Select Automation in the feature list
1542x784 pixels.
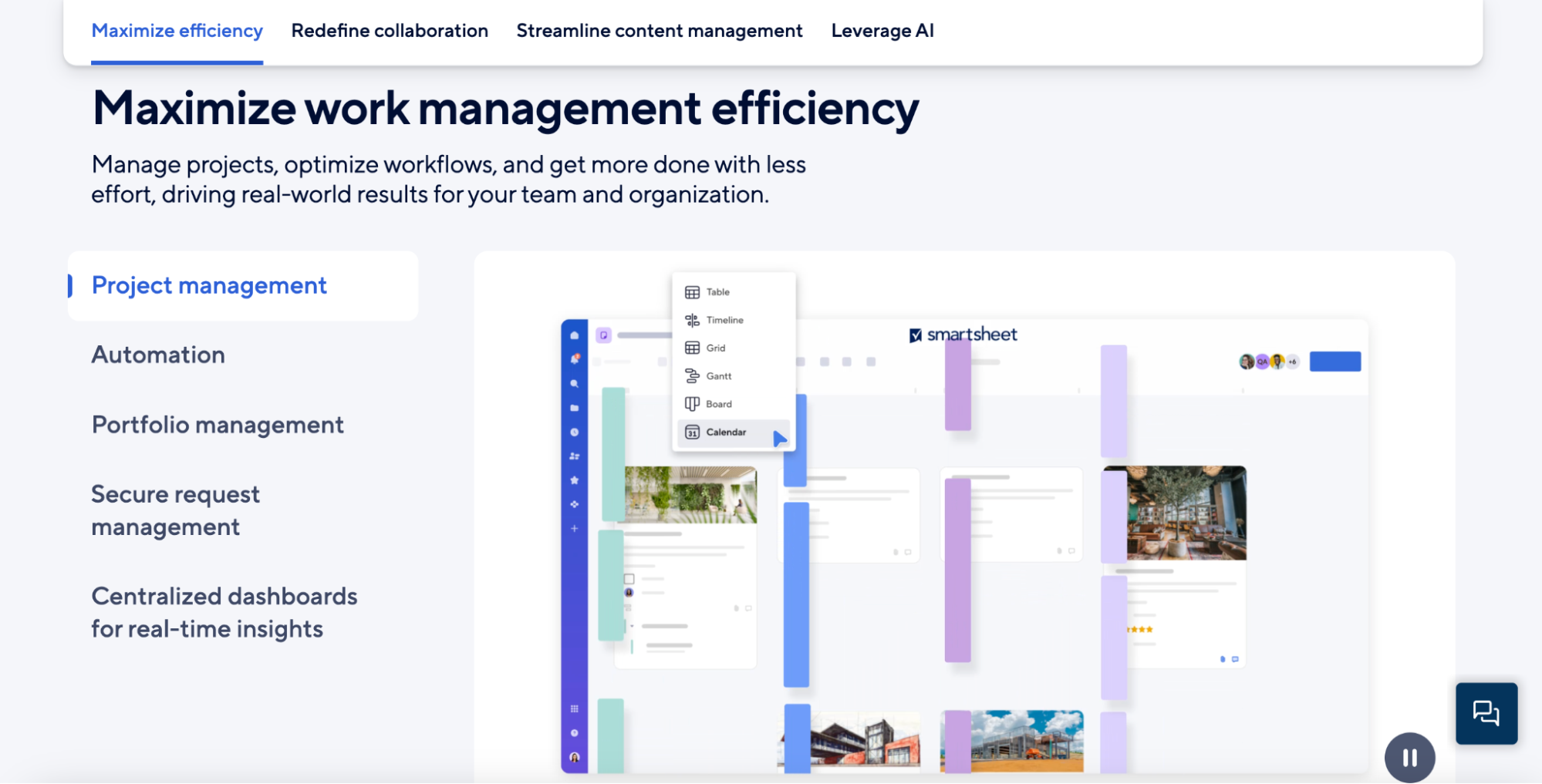tap(157, 355)
